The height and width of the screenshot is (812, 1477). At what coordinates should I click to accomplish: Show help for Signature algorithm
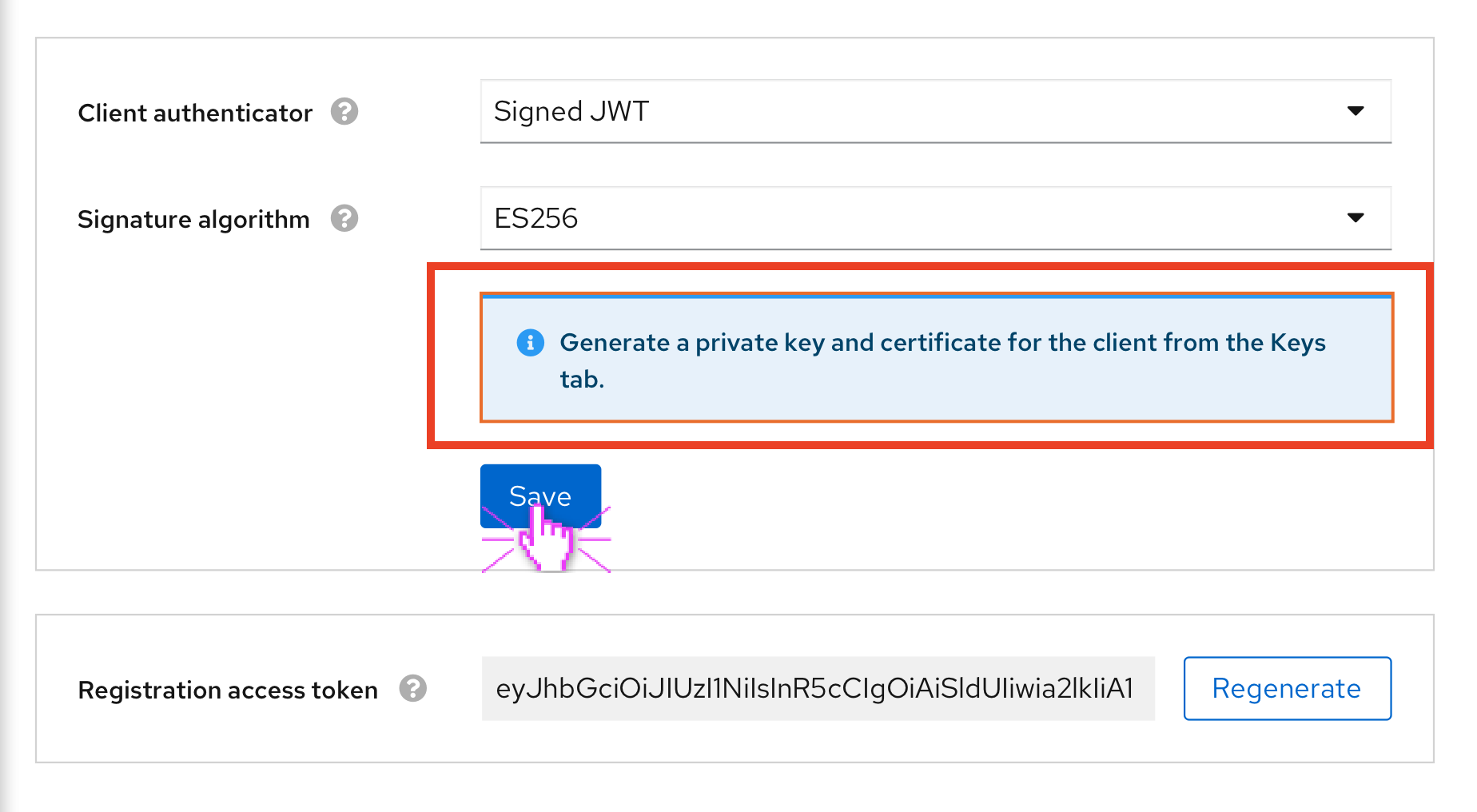pos(344,218)
